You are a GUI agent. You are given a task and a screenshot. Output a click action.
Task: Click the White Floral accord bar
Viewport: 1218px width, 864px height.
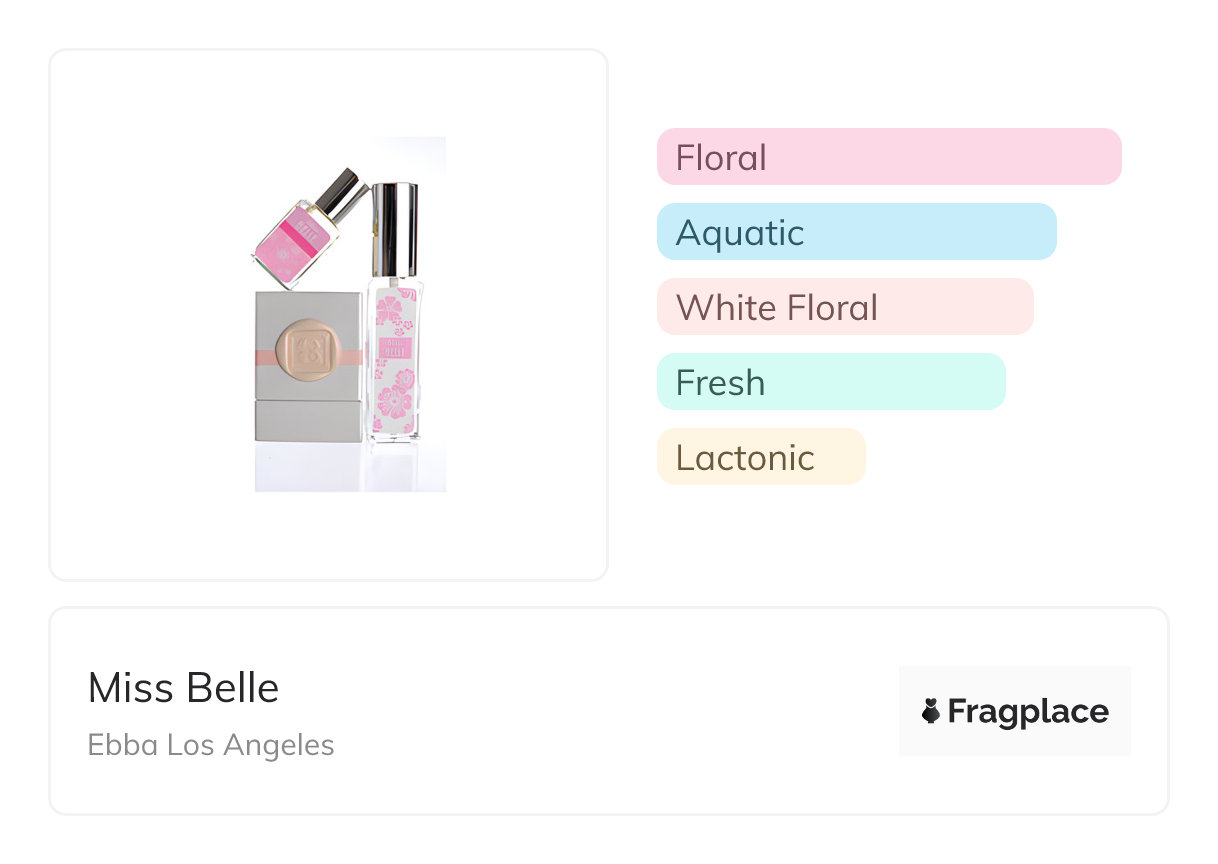coord(844,307)
